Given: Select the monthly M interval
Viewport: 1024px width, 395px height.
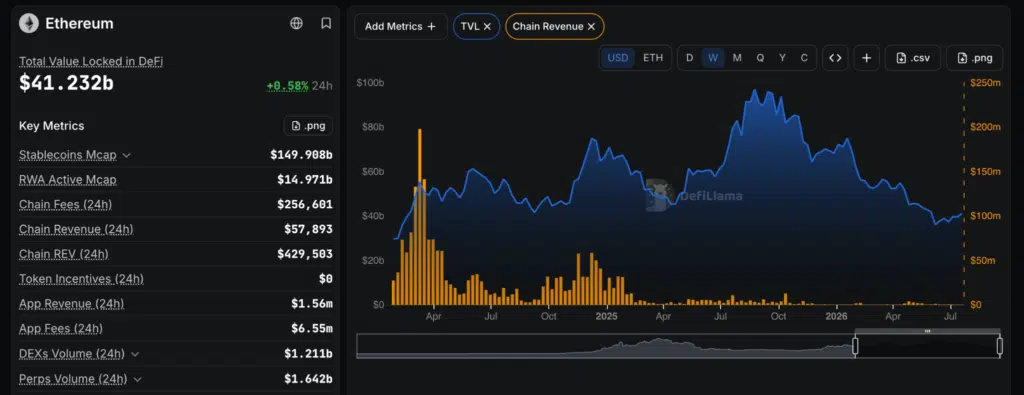Looking at the screenshot, I should [737, 57].
